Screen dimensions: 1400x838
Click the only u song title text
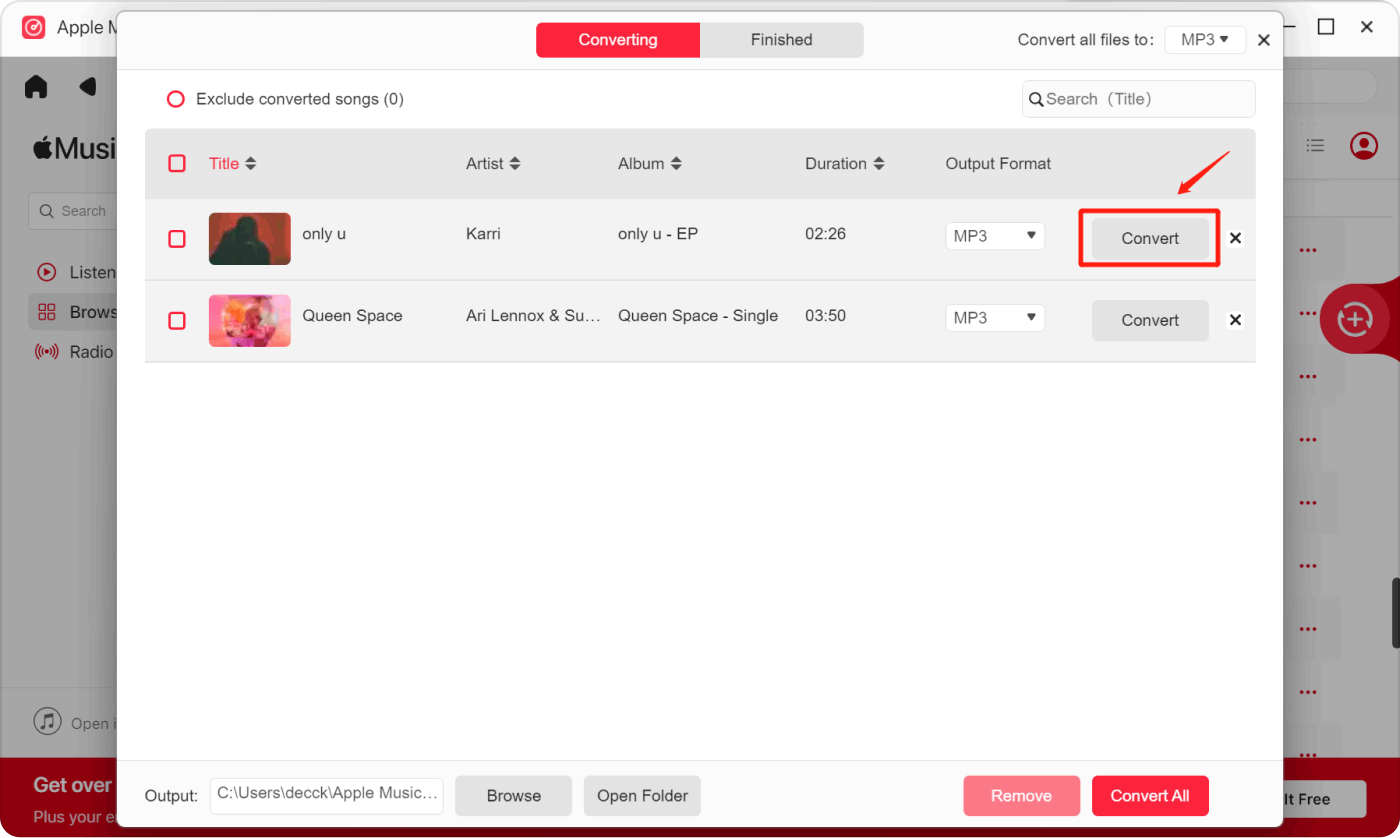[324, 234]
